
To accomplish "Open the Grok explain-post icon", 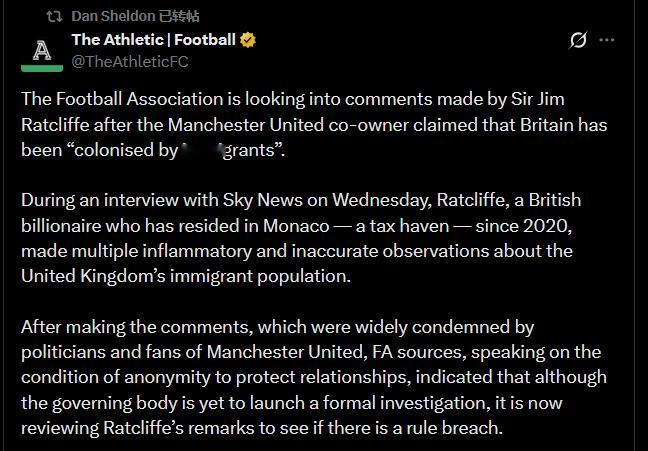I will click(577, 40).
